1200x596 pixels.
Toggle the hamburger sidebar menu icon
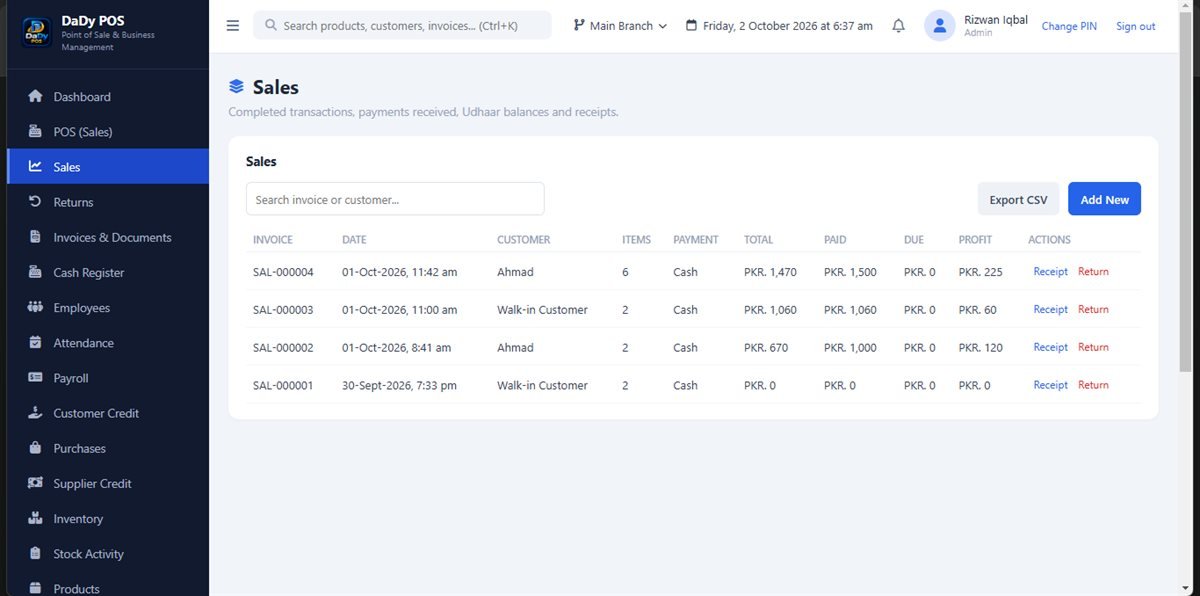point(233,26)
